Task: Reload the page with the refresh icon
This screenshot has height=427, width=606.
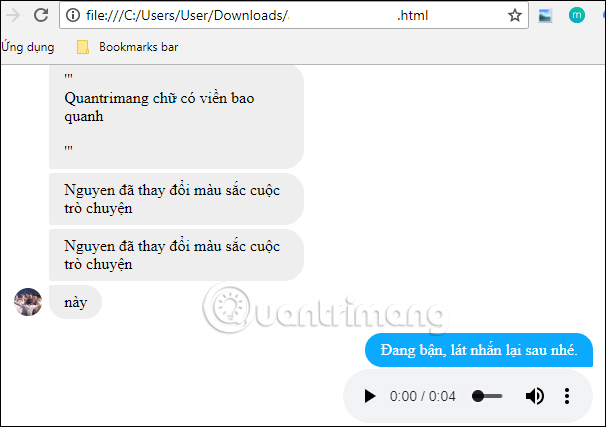Action: [x=41, y=15]
